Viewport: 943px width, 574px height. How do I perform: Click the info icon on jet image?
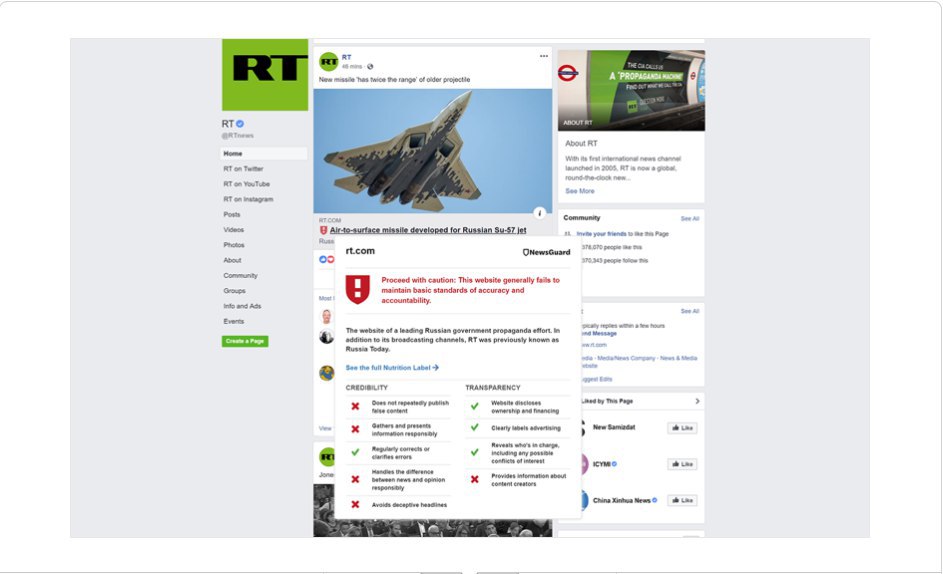[539, 212]
